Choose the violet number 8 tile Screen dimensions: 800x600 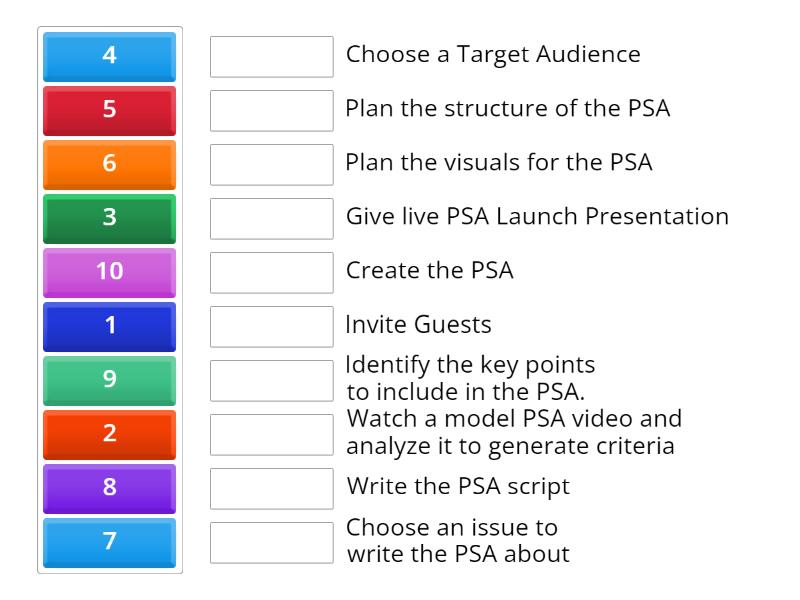point(108,488)
